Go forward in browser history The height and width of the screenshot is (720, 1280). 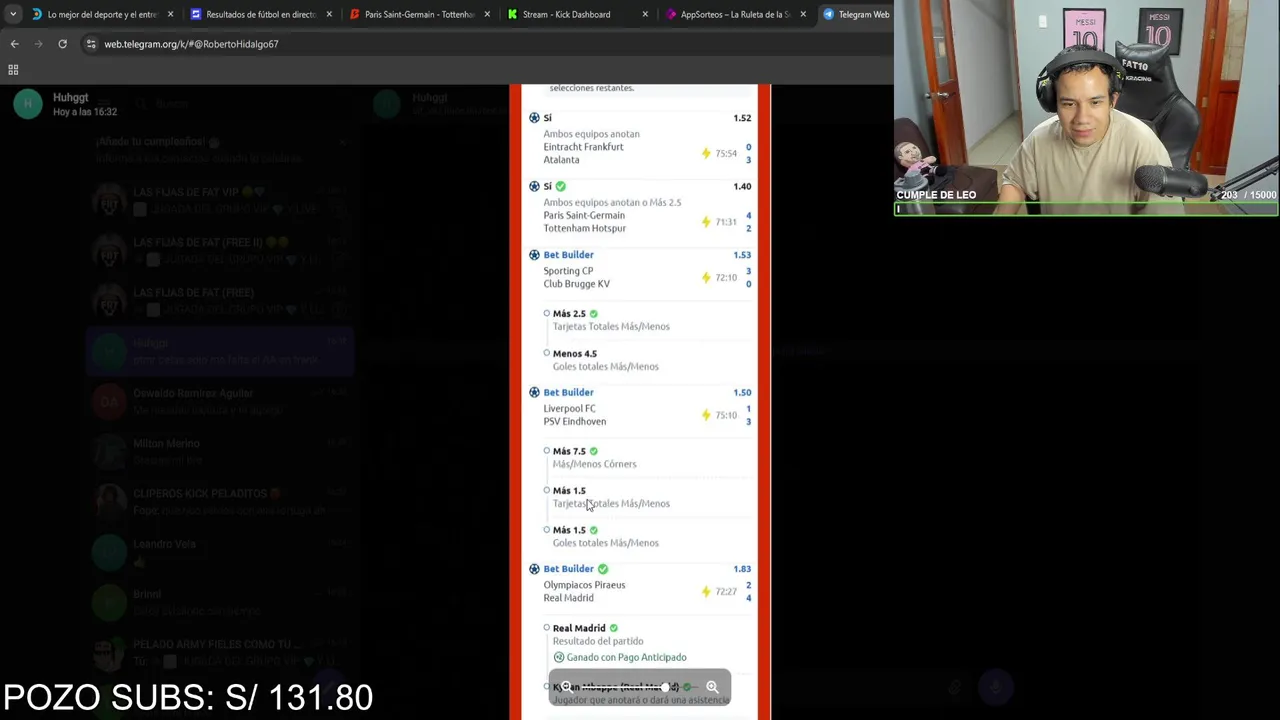point(39,44)
